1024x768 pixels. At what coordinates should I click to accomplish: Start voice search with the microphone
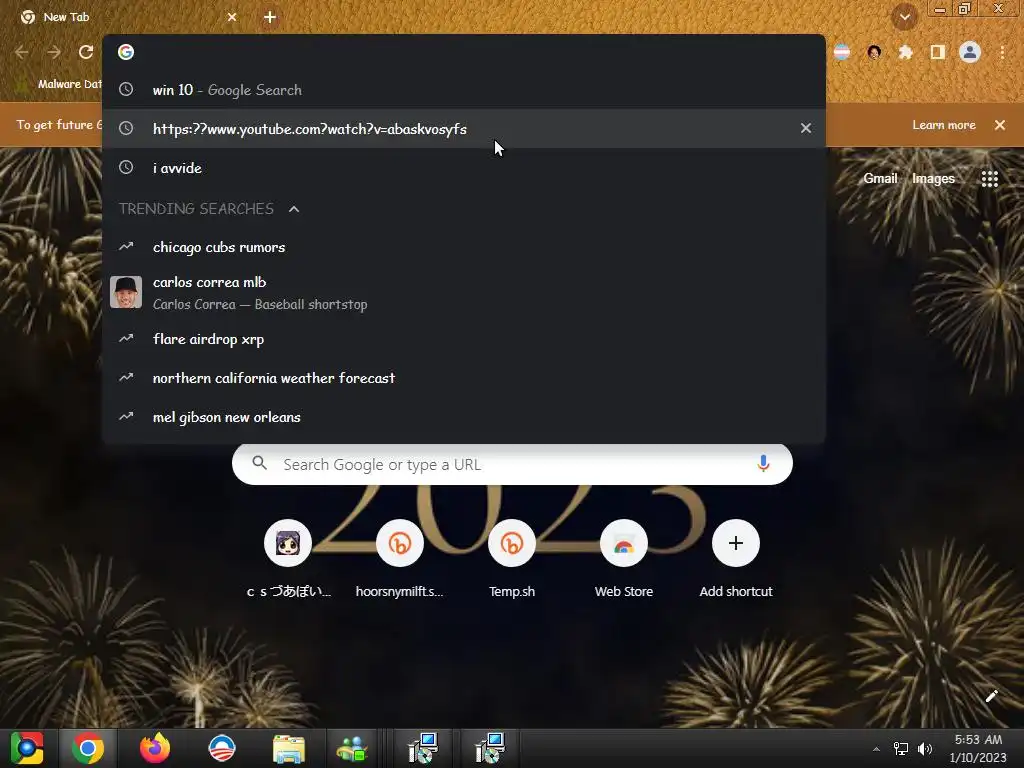pyautogui.click(x=763, y=464)
